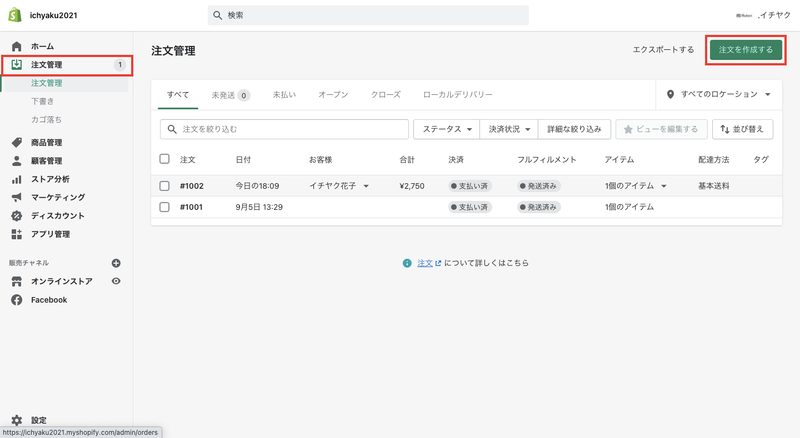The image size is (800, 438).
Task: Click 詳細な絞り込み button
Action: (x=574, y=129)
